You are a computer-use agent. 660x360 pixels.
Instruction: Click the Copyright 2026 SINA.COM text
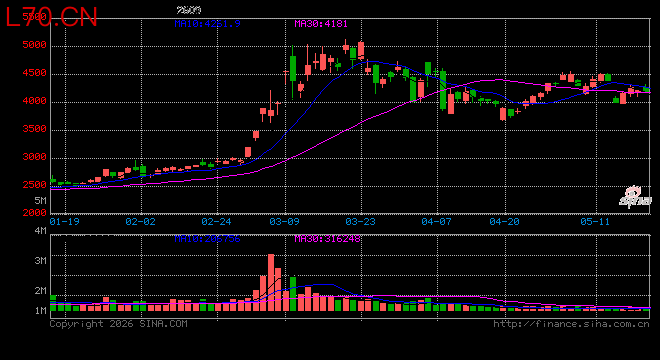point(119,324)
